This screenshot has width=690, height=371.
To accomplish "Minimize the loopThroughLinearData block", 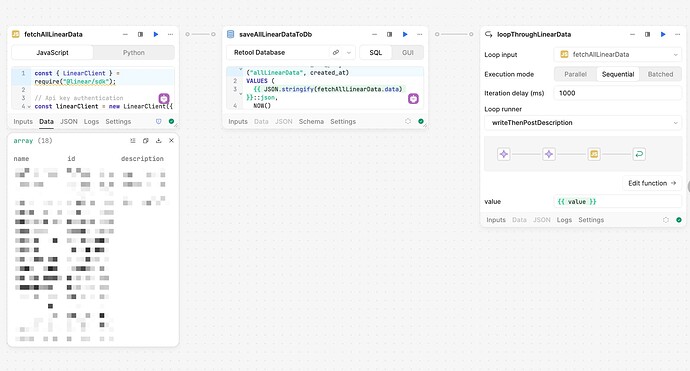I will click(632, 34).
